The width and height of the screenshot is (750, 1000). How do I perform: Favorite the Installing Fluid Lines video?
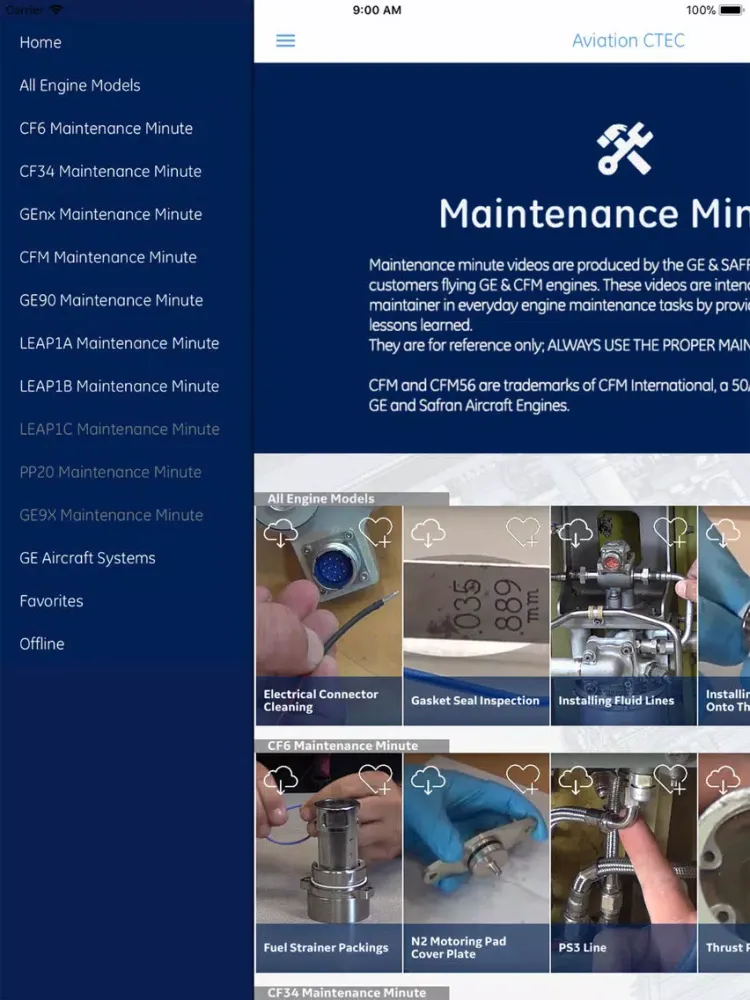point(670,531)
